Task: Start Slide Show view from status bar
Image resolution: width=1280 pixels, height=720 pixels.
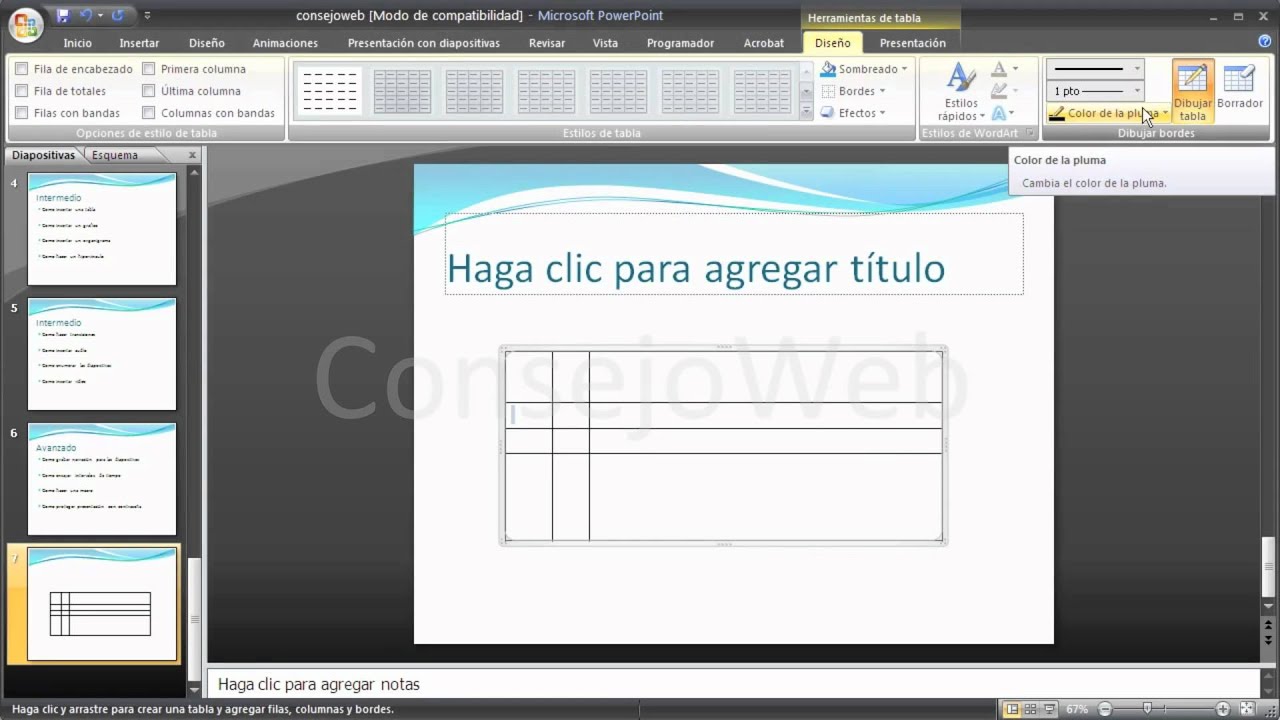Action: [1048, 709]
